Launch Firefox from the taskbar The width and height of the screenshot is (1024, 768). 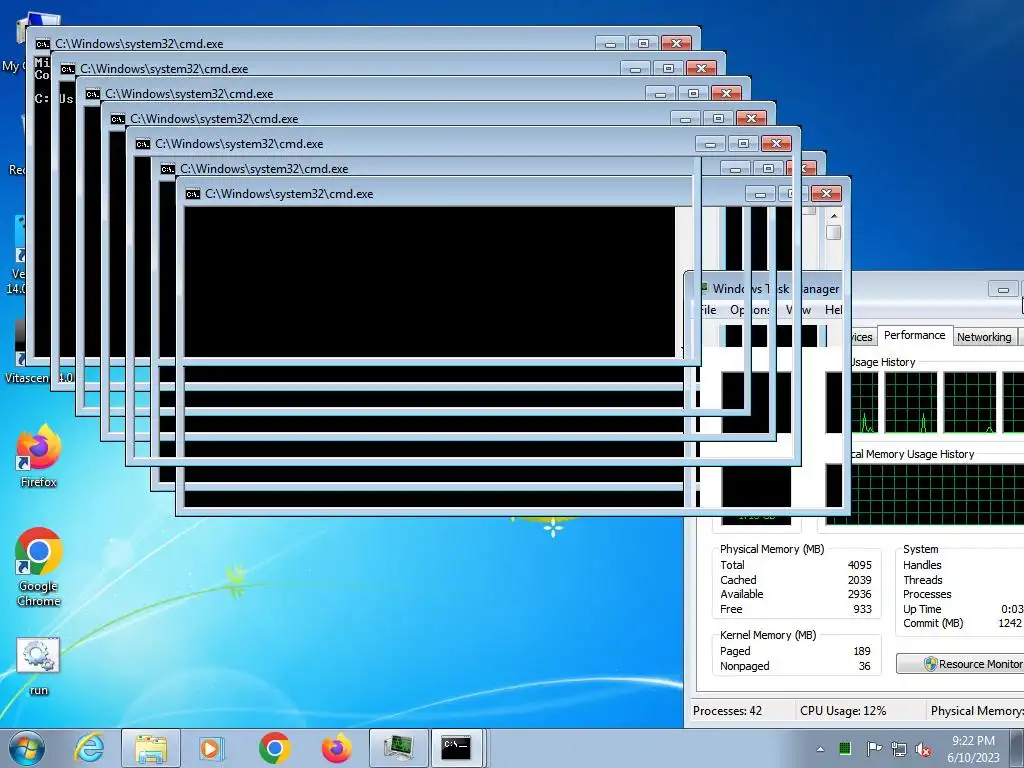(336, 748)
